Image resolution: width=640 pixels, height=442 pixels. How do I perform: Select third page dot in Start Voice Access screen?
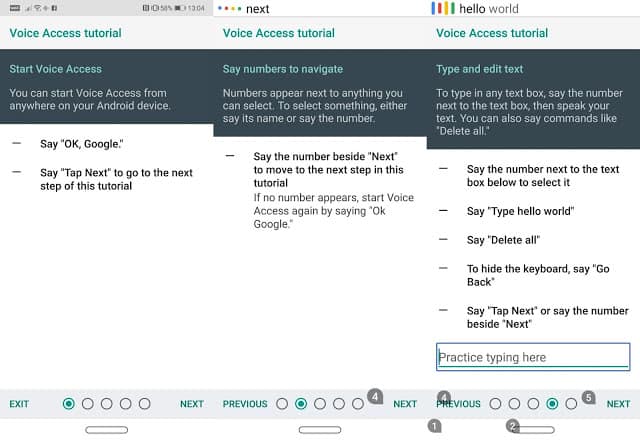point(107,404)
